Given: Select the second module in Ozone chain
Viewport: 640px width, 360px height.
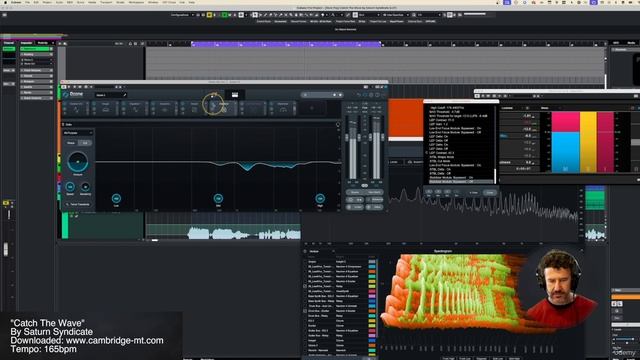Looking at the screenshot, I should (106, 108).
